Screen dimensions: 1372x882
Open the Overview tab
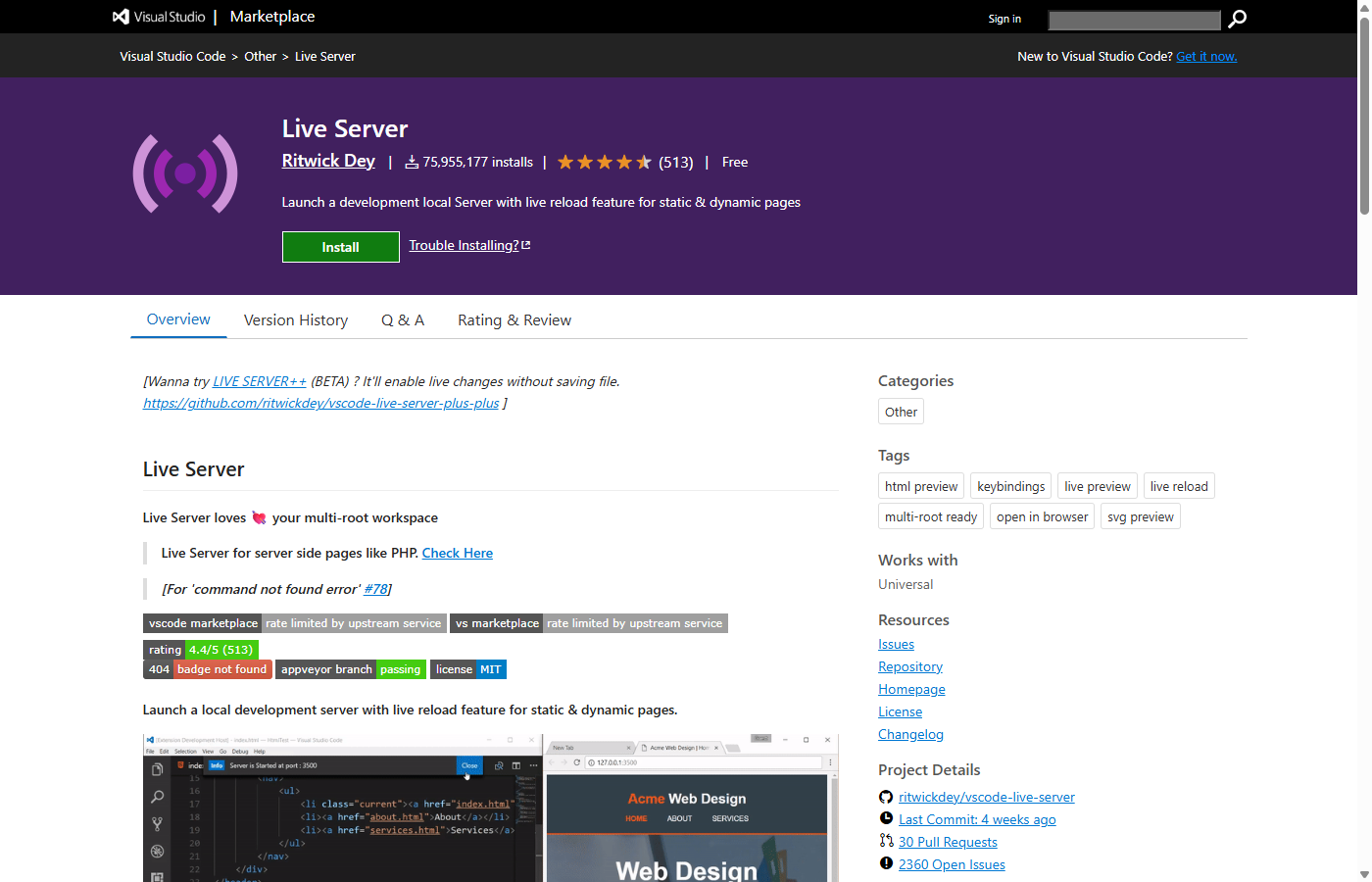[178, 319]
